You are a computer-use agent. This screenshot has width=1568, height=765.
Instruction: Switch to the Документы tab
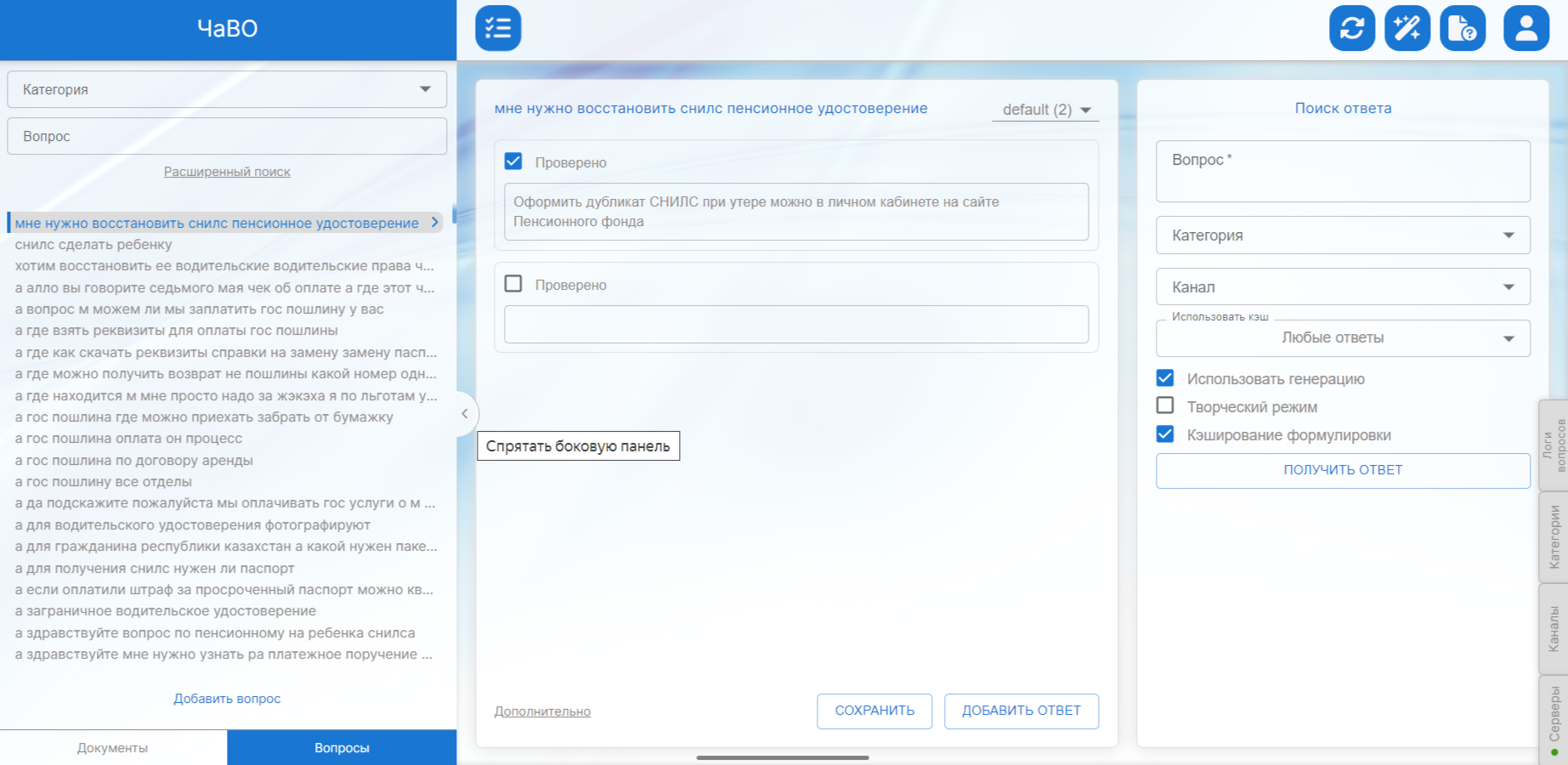113,748
